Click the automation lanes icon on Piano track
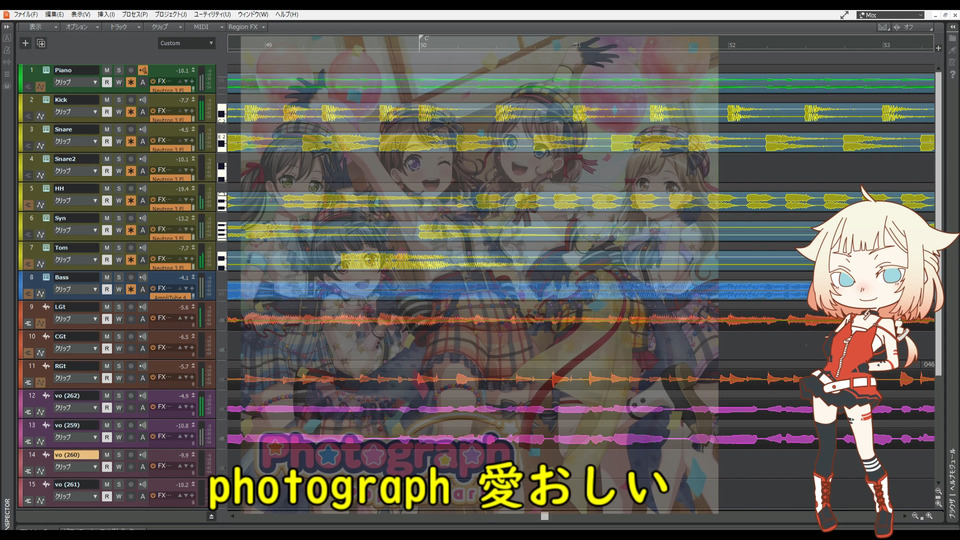Viewport: 960px width, 540px height. point(40,86)
